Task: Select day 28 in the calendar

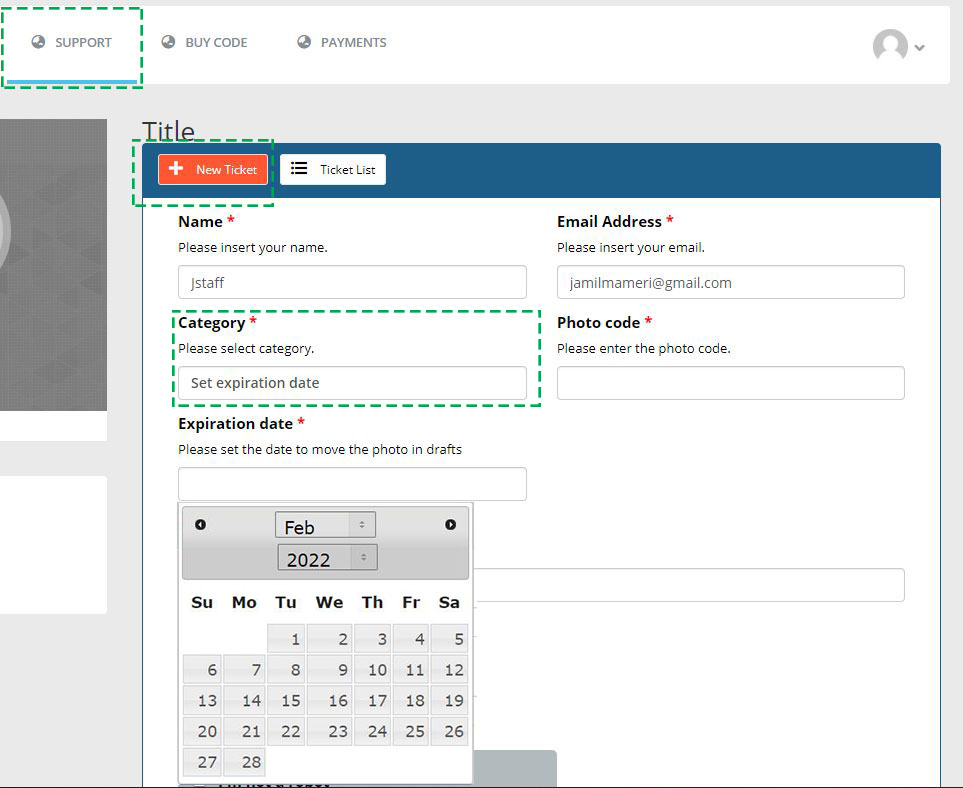Action: coord(244,762)
